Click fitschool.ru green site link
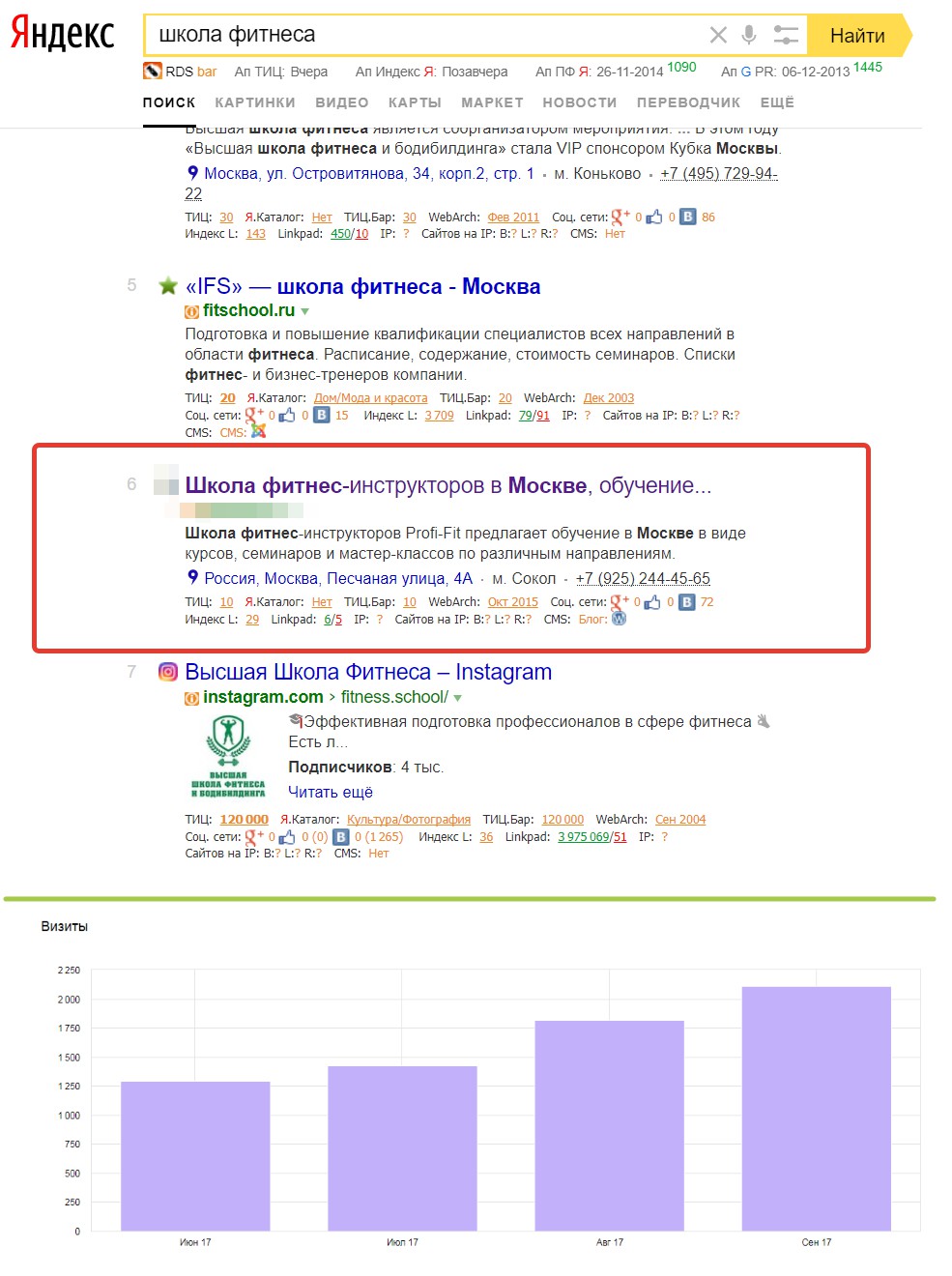952x1276 pixels. (248, 310)
